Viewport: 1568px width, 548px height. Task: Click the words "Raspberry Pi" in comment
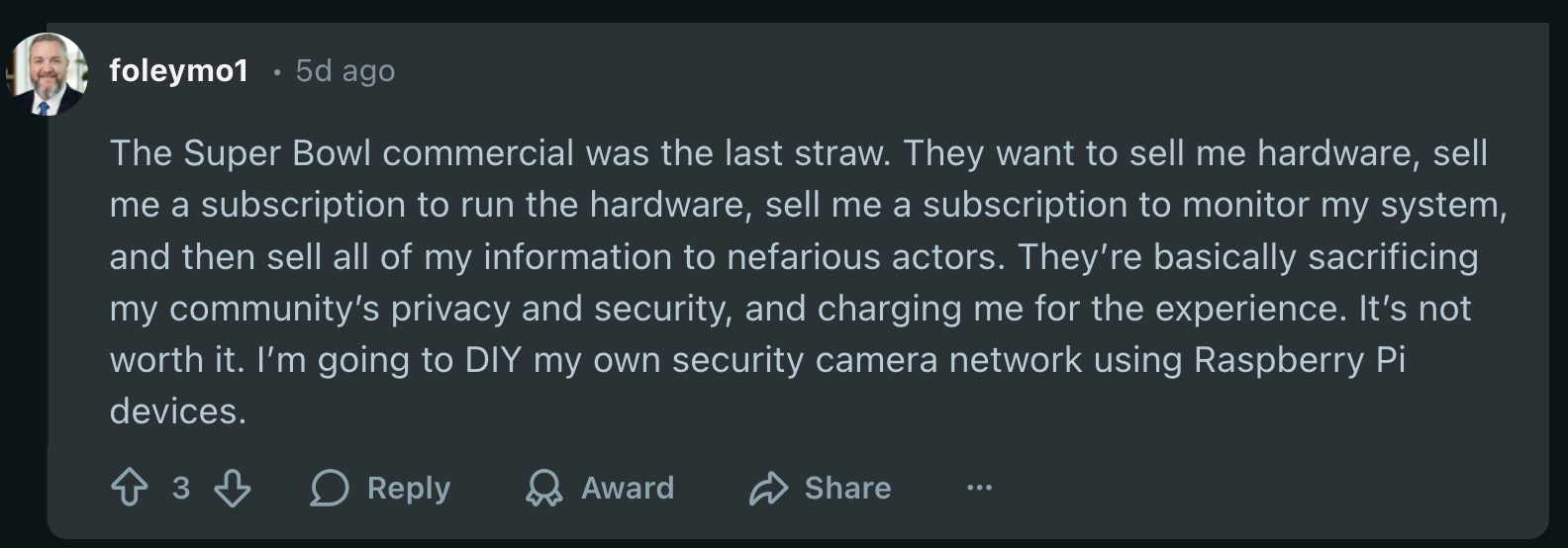pos(1299,359)
